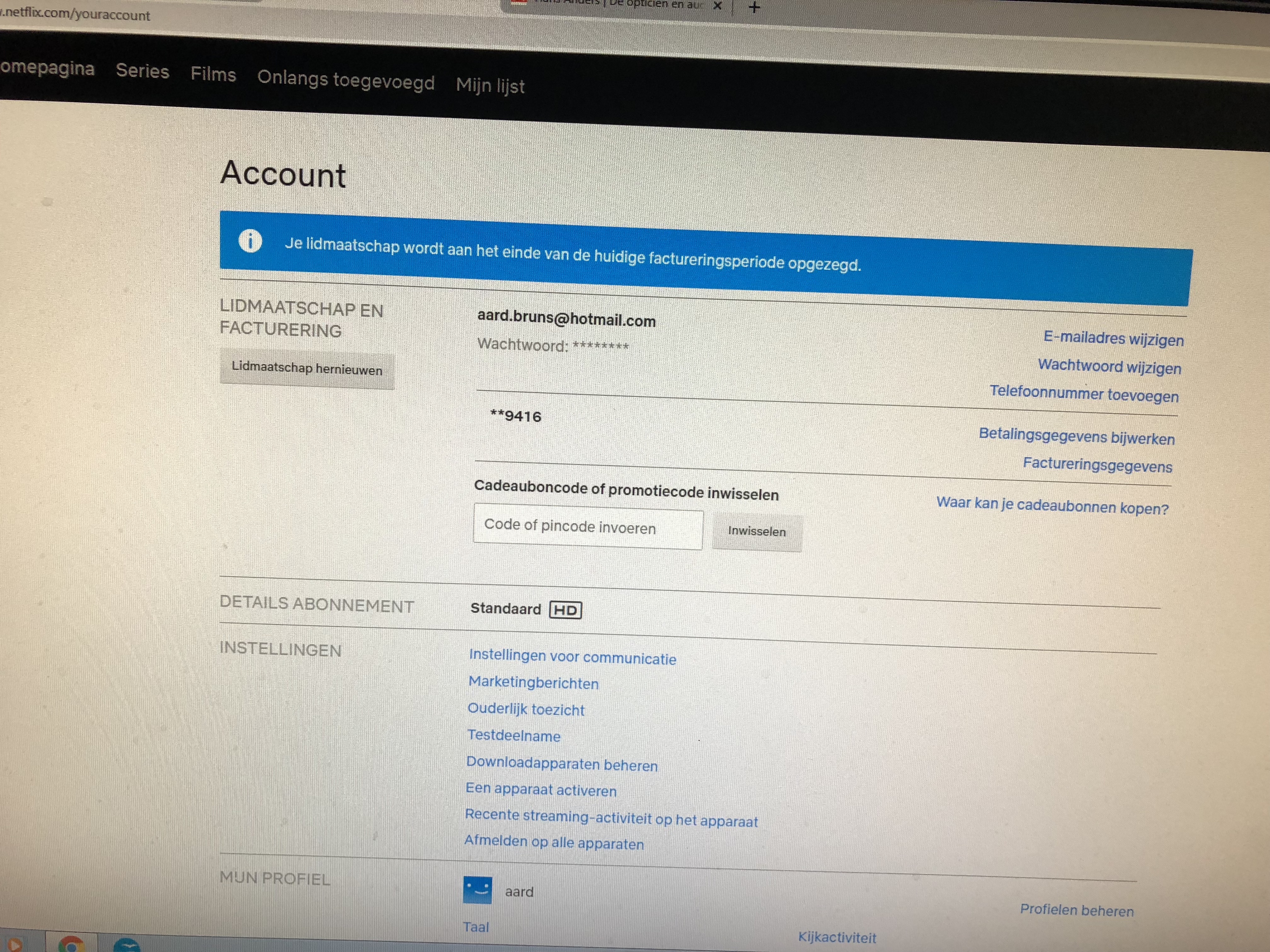Click the **9416 payment number text

click(516, 416)
